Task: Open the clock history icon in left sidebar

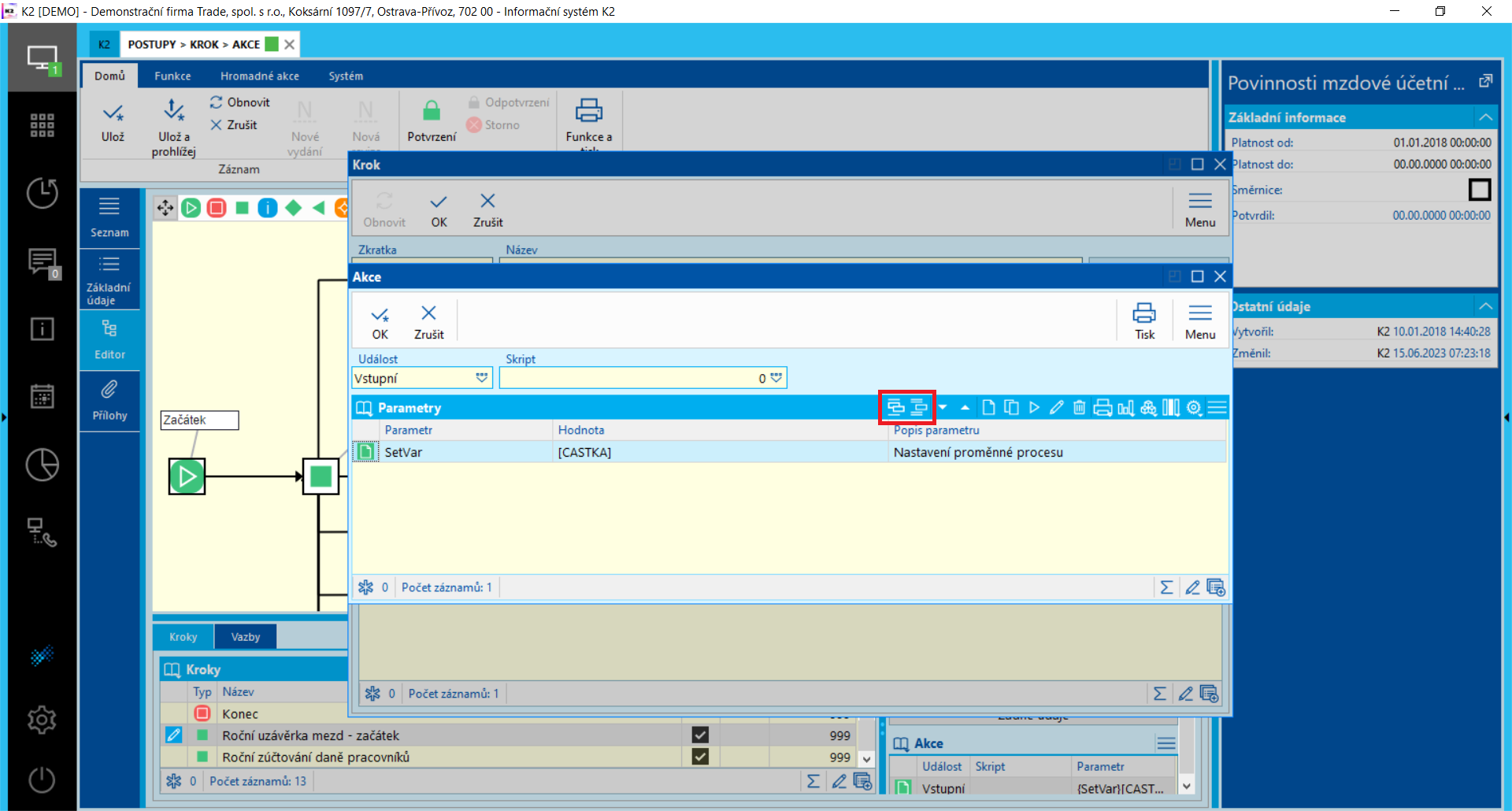Action: coord(43,193)
